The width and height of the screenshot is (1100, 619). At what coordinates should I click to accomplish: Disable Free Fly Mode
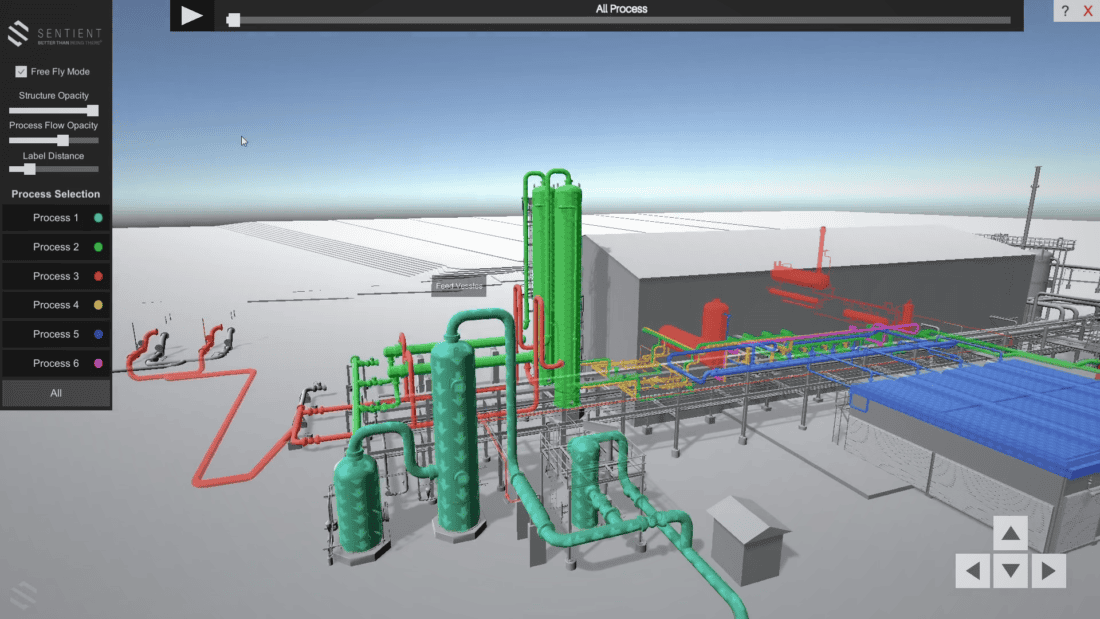pyautogui.click(x=20, y=71)
